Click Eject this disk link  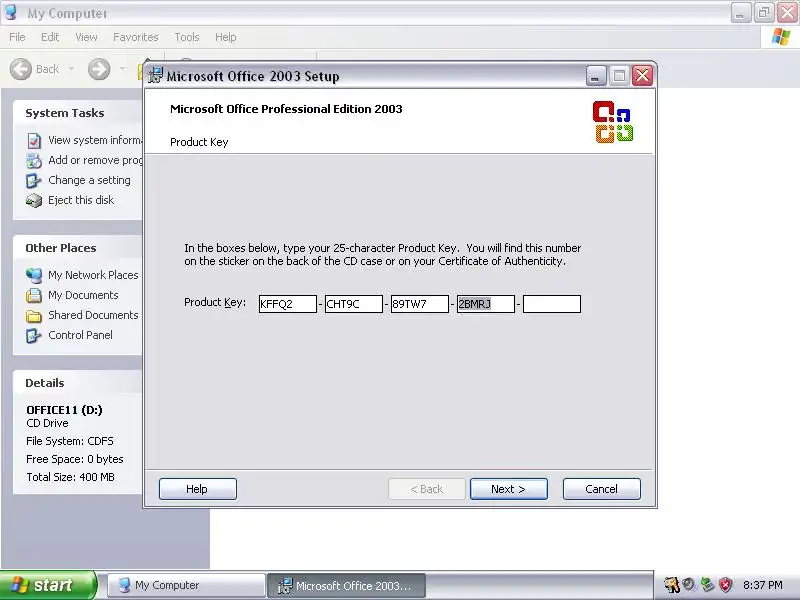[x=81, y=200]
